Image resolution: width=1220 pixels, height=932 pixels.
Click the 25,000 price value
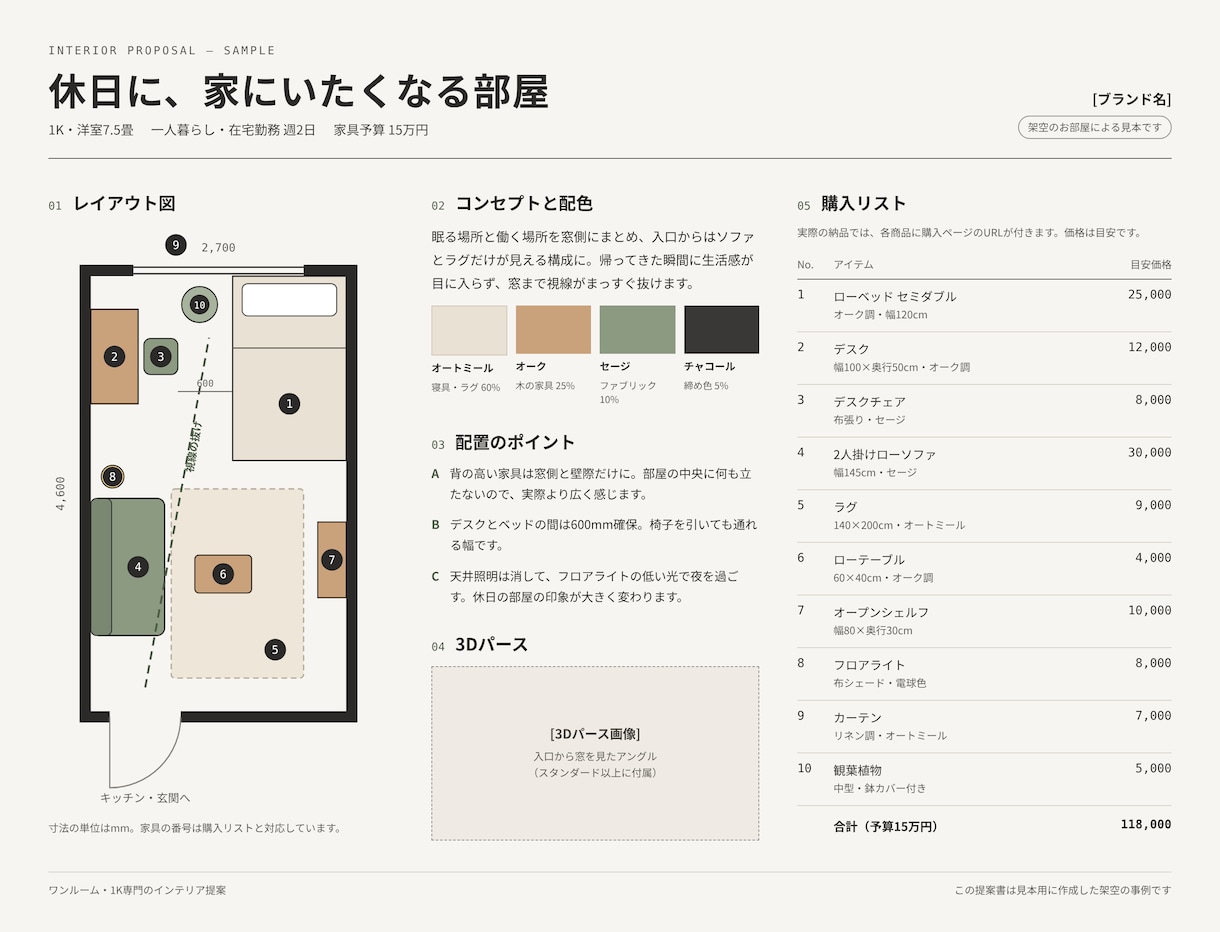pos(1149,294)
